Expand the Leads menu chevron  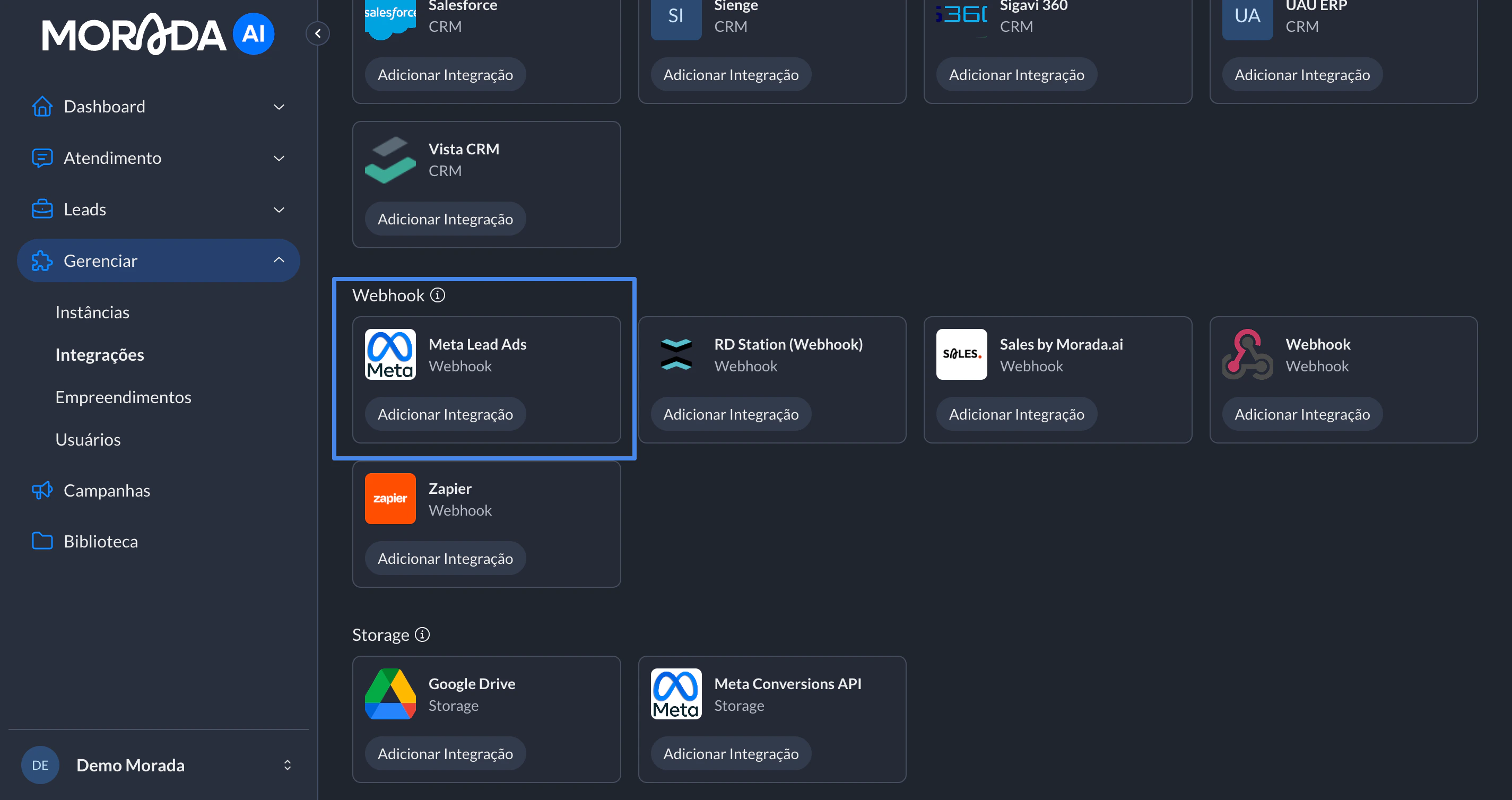click(279, 210)
